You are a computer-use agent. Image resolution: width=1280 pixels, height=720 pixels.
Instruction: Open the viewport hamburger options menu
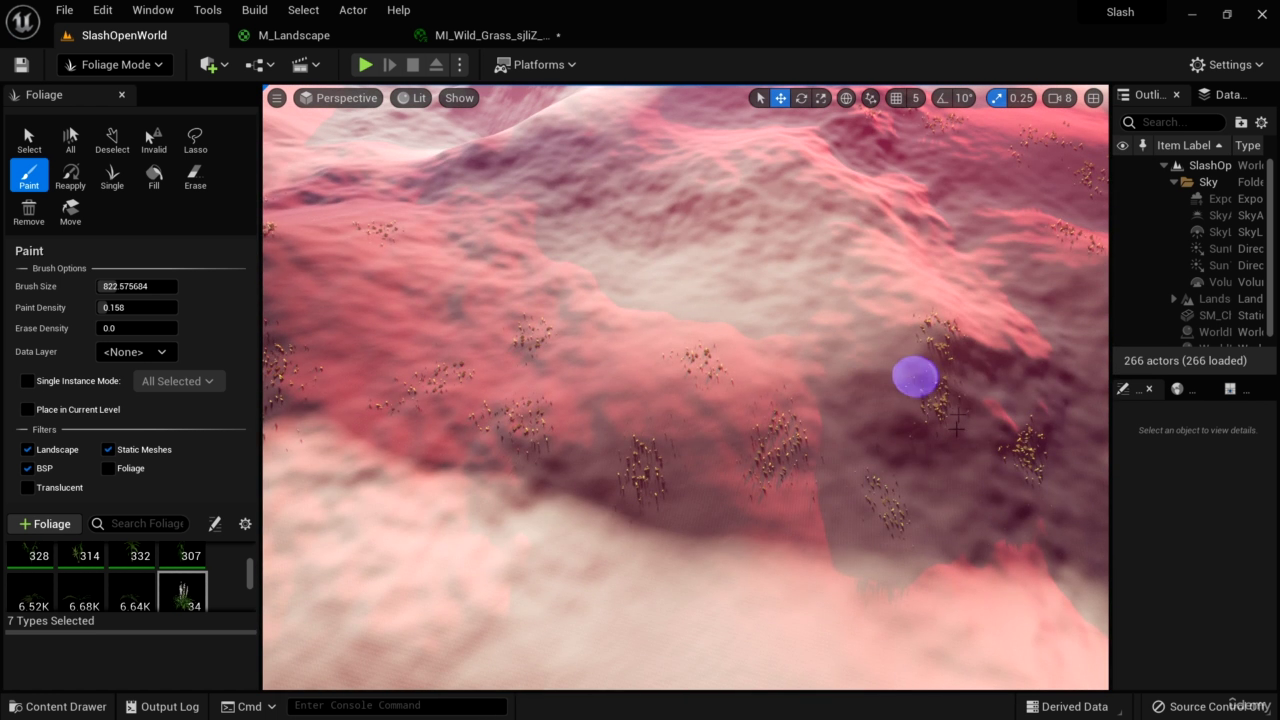tap(277, 98)
